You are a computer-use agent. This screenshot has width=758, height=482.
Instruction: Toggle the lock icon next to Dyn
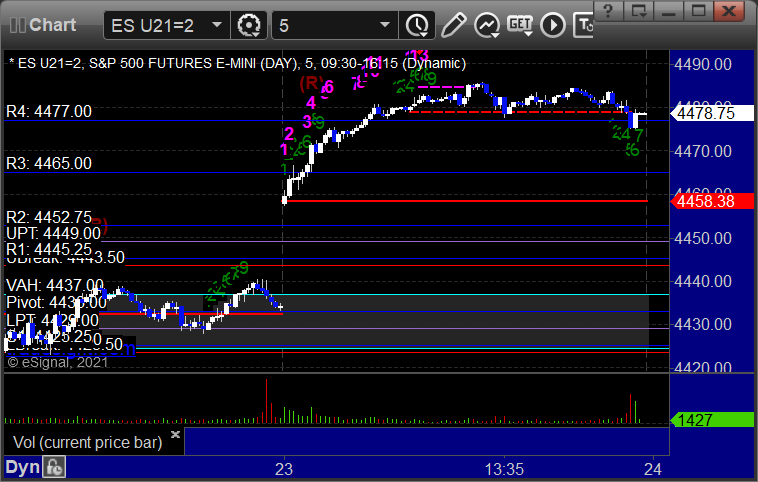[x=54, y=467]
